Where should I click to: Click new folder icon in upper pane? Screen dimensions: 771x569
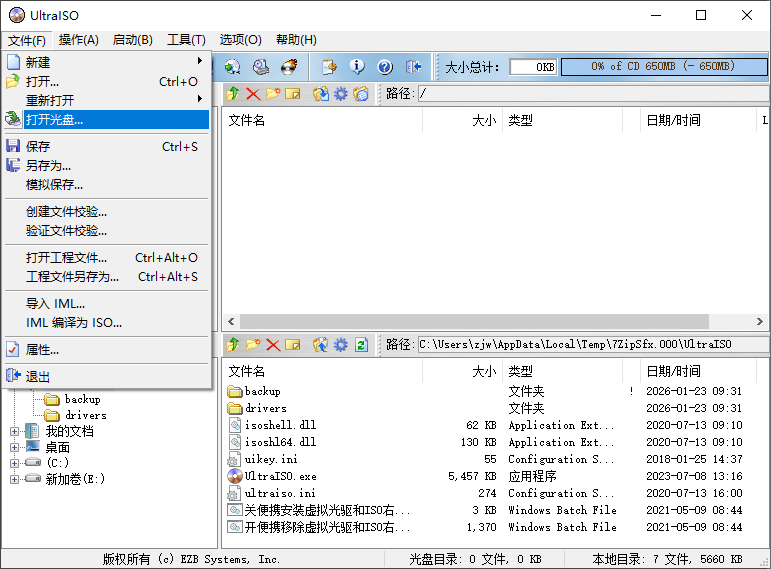[273, 93]
